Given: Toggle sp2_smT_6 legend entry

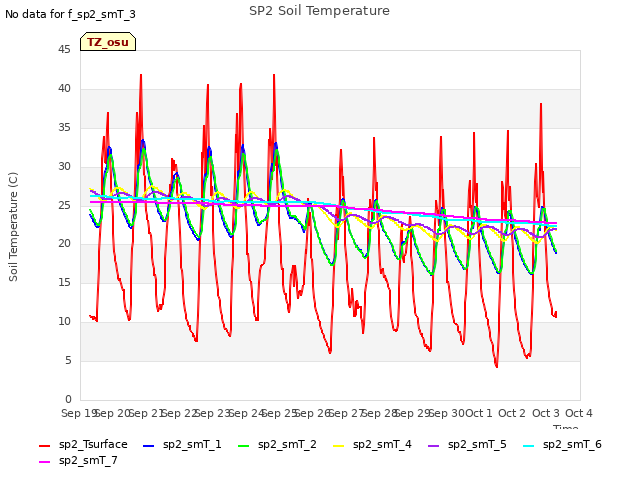Looking at the screenshot, I should pyautogui.click(x=562, y=444).
